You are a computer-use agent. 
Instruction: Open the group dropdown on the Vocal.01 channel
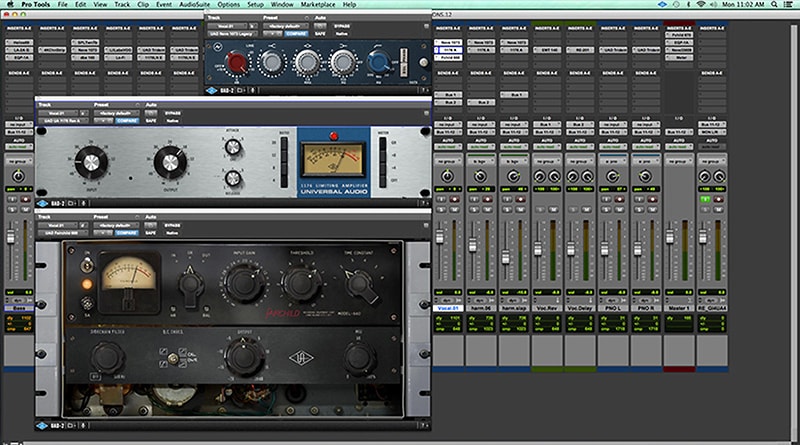pos(447,161)
